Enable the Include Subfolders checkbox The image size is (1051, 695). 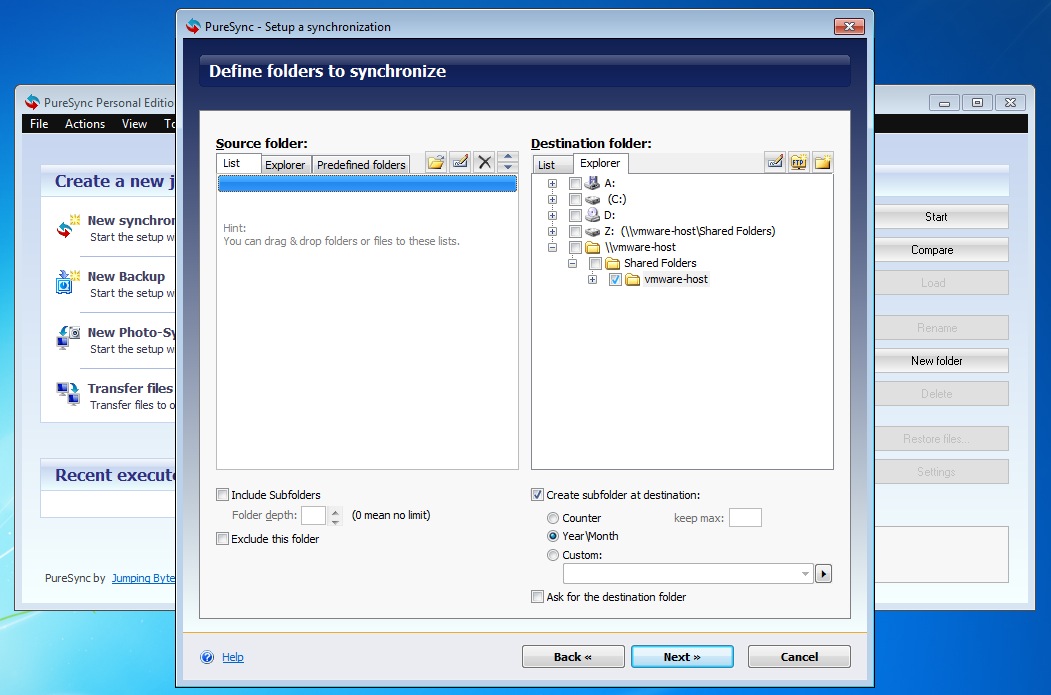(x=223, y=495)
